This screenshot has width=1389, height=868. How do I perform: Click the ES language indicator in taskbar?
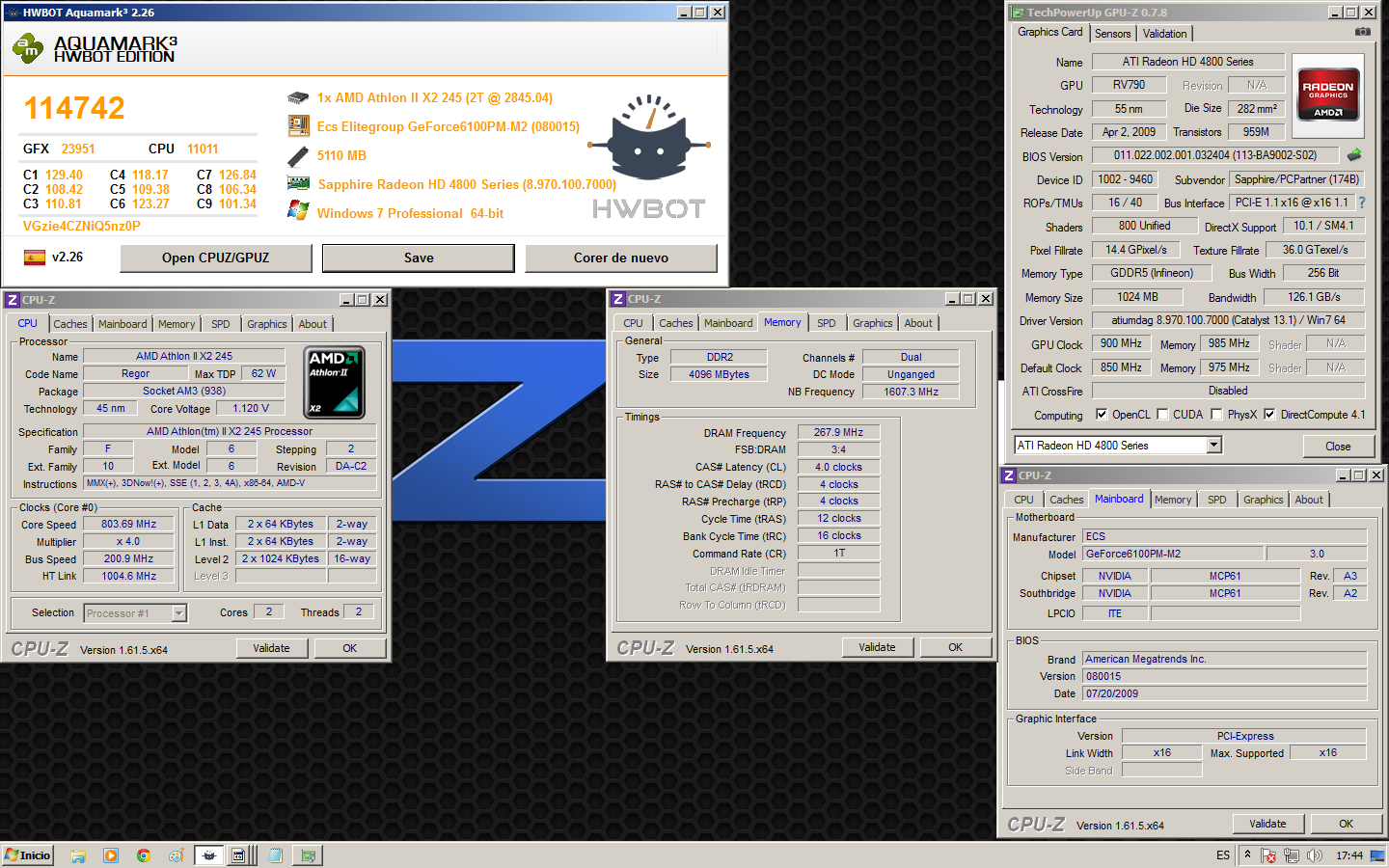click(1223, 855)
